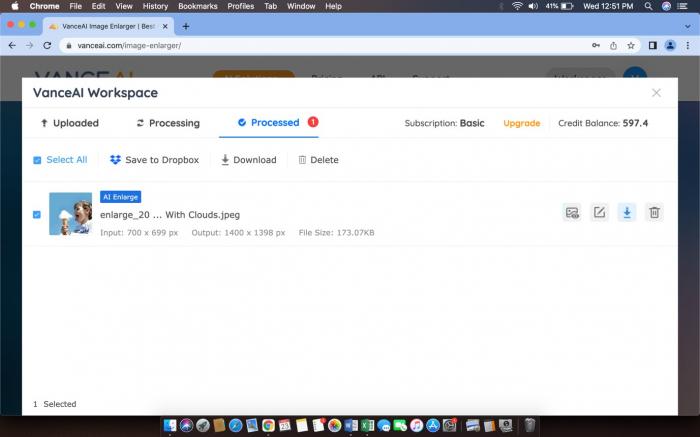The image size is (700, 437).
Task: Click the battery 41% indicator
Action: (559, 6)
